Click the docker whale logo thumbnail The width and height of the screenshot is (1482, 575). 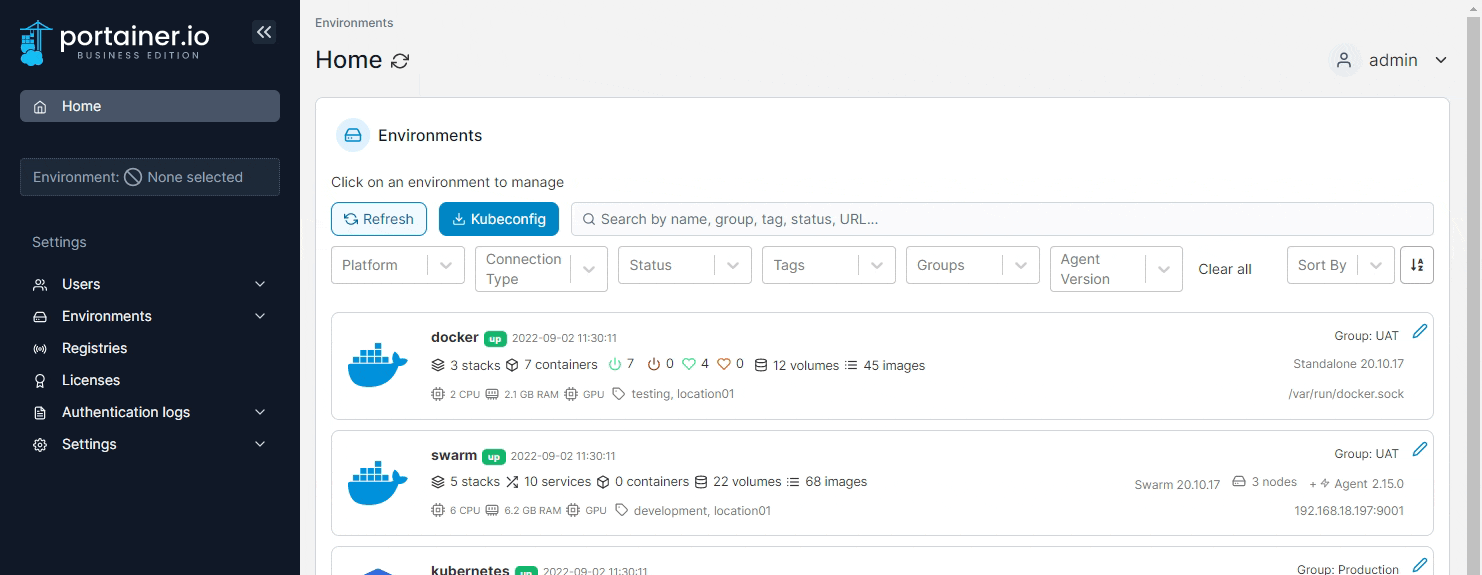click(x=377, y=365)
